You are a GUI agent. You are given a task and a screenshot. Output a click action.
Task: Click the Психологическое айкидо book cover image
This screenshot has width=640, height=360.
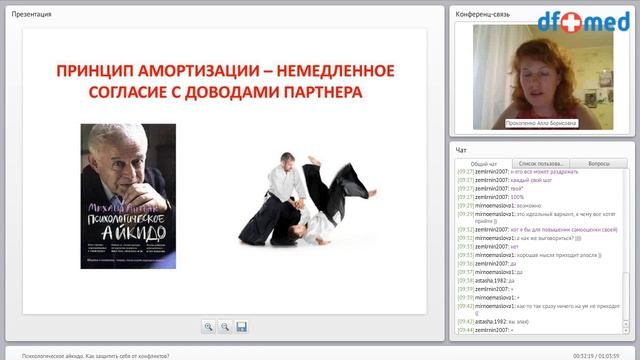pyautogui.click(x=128, y=196)
